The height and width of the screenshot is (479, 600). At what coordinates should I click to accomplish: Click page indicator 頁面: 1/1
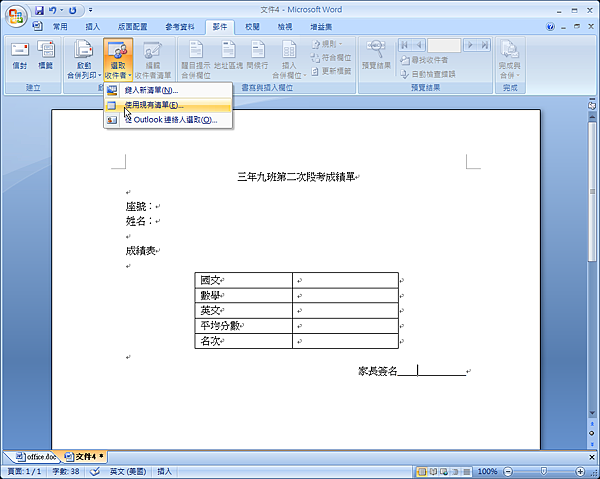click(24, 471)
